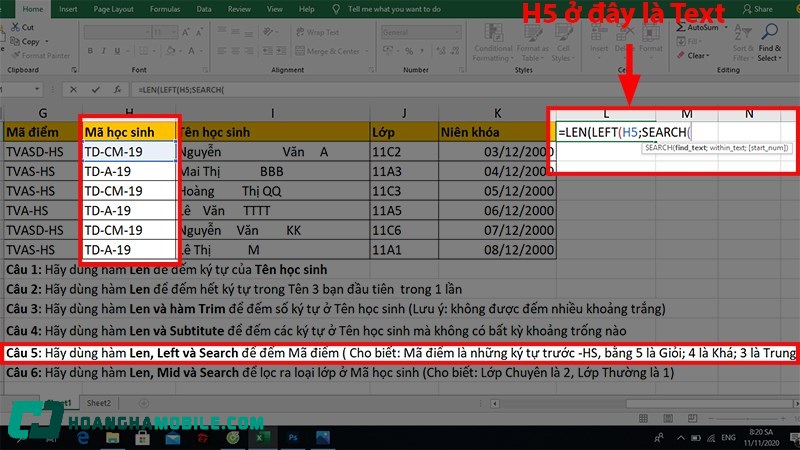The image size is (800, 450).
Task: Select the first TD-CM-19 cell under Mã học sinh
Action: coord(129,152)
